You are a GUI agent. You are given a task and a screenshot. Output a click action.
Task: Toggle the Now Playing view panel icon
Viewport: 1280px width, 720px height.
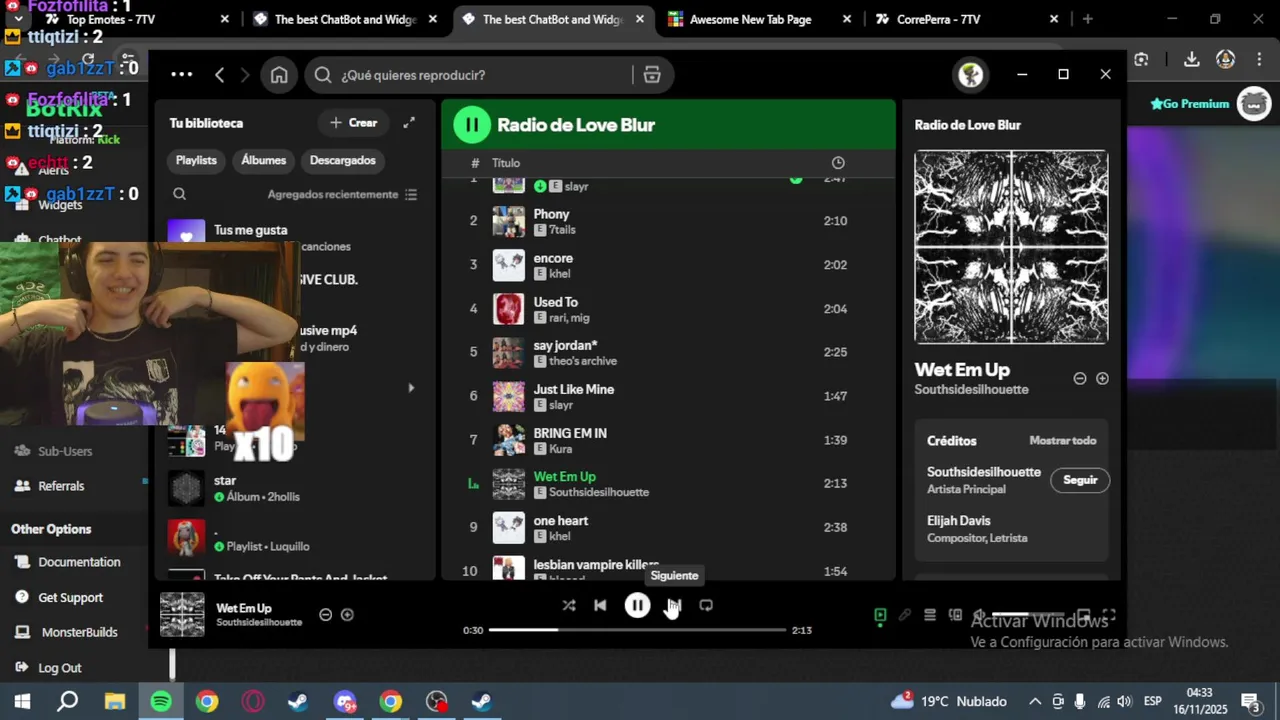point(880,615)
